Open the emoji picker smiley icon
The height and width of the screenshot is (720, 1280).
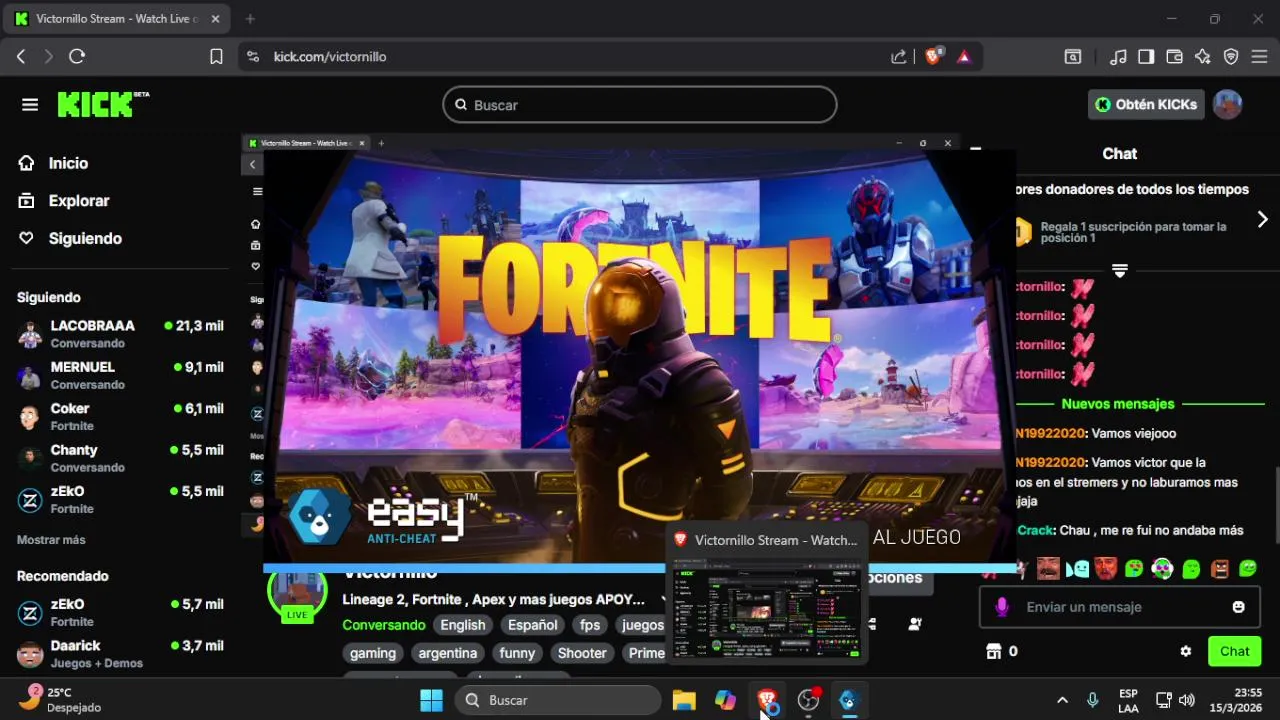click(1239, 607)
